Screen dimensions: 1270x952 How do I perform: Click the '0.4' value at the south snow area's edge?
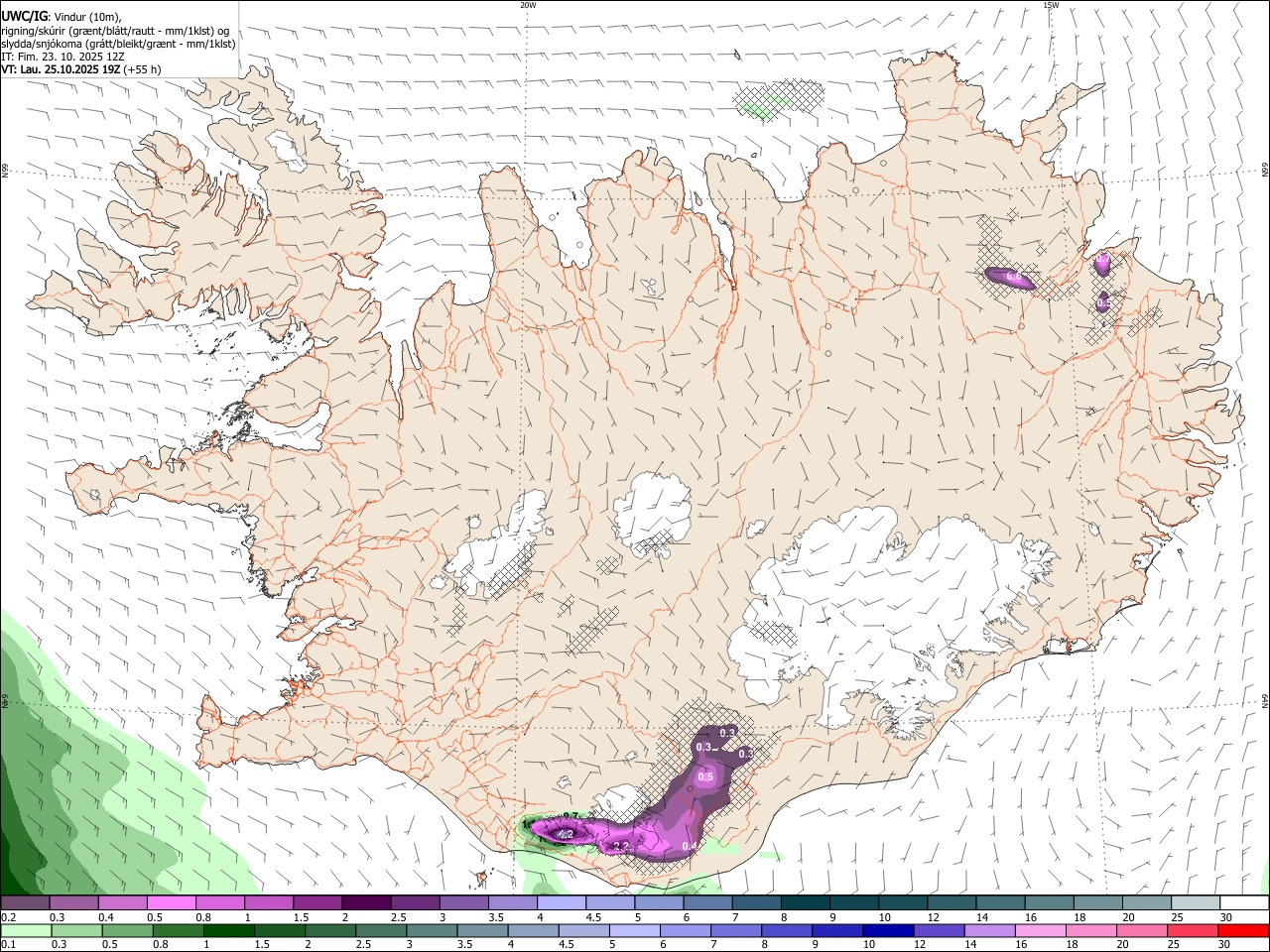(x=692, y=846)
